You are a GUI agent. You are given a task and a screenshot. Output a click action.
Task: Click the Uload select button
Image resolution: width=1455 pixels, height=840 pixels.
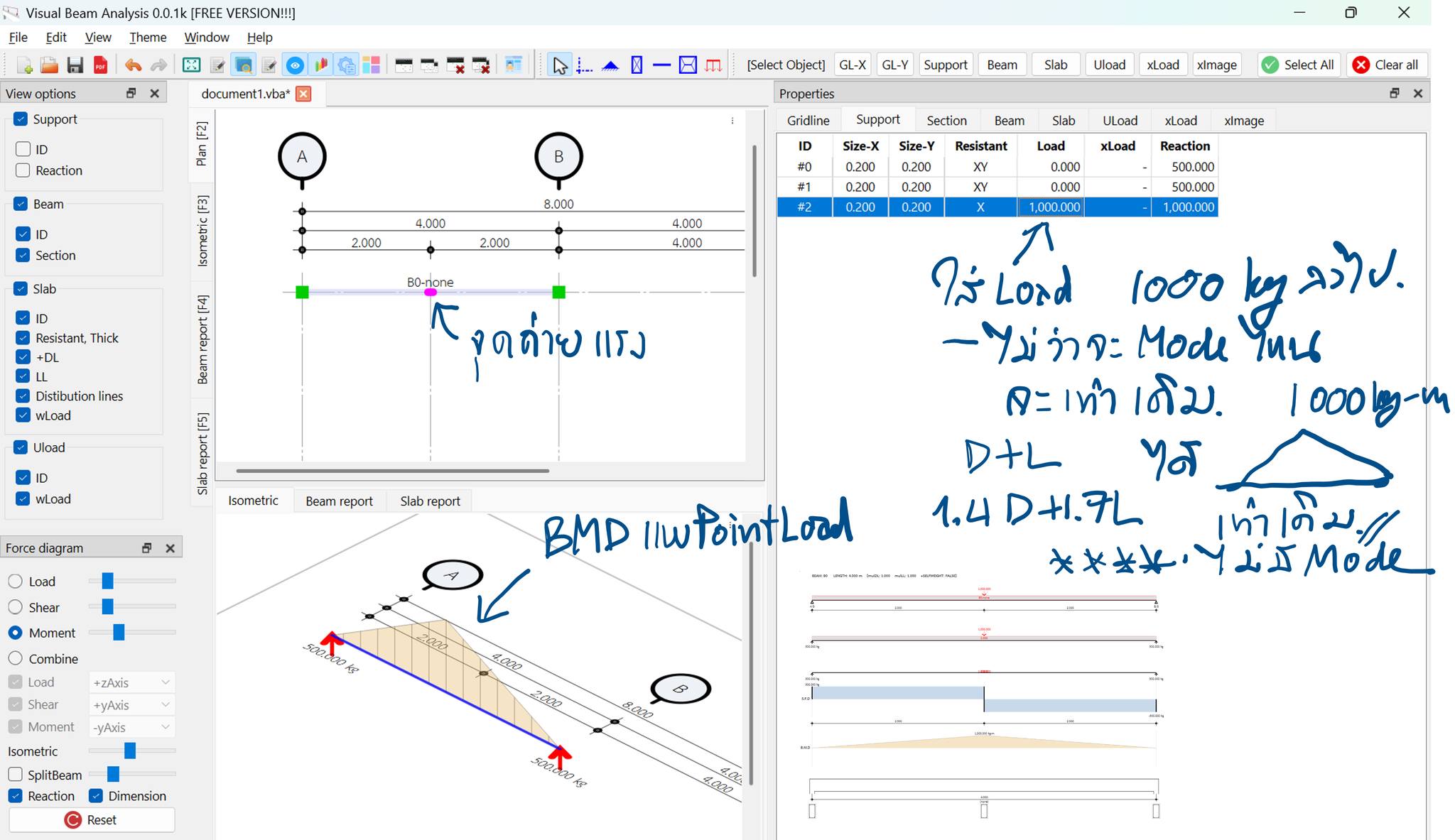[1109, 65]
